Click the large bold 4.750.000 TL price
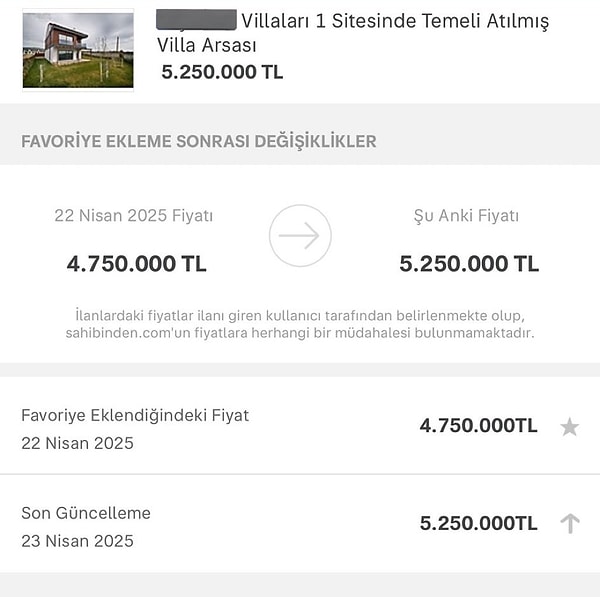Image resolution: width=600 pixels, height=597 pixels. [x=136, y=264]
